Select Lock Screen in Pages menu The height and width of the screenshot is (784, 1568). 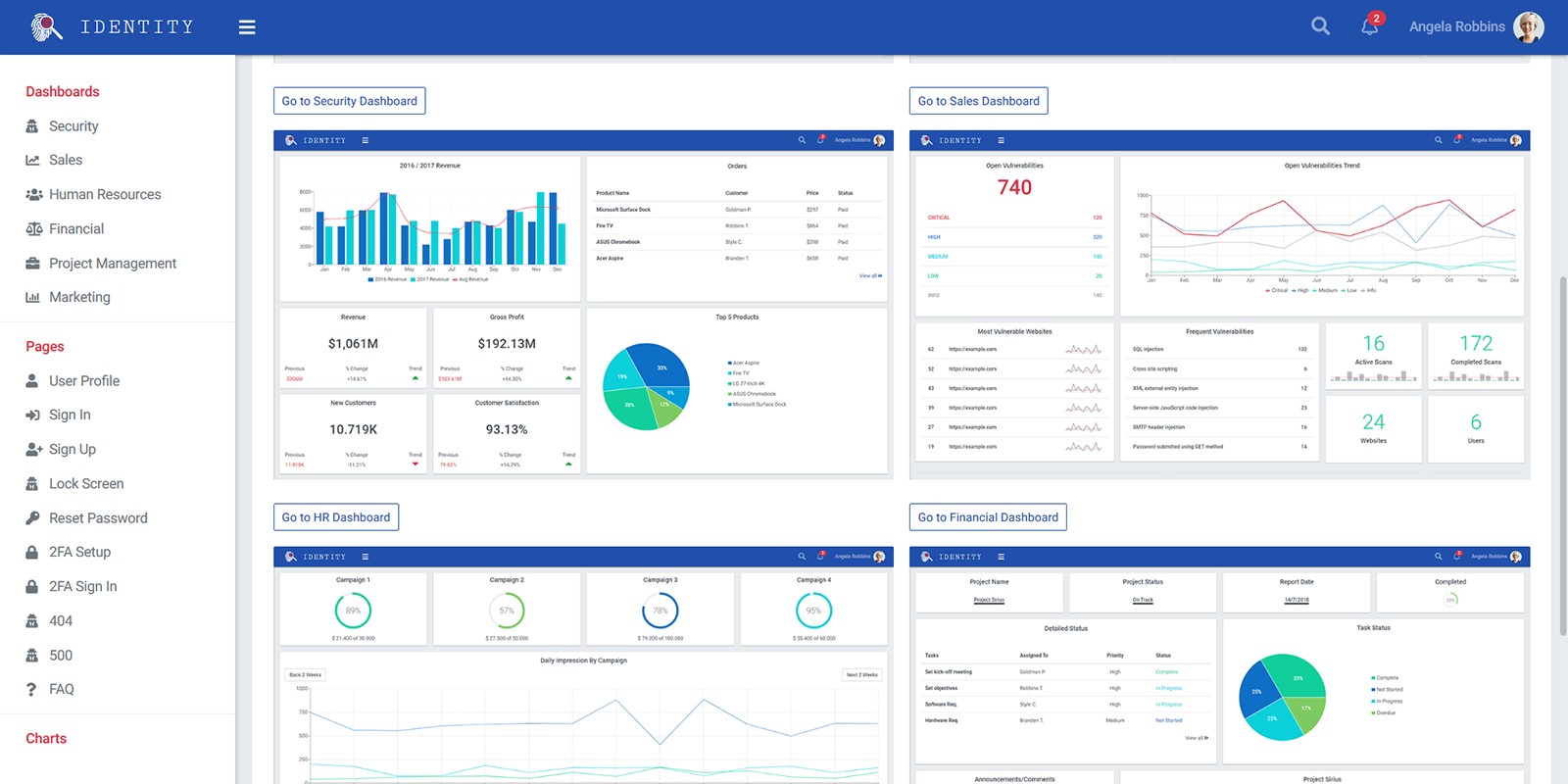(x=86, y=483)
